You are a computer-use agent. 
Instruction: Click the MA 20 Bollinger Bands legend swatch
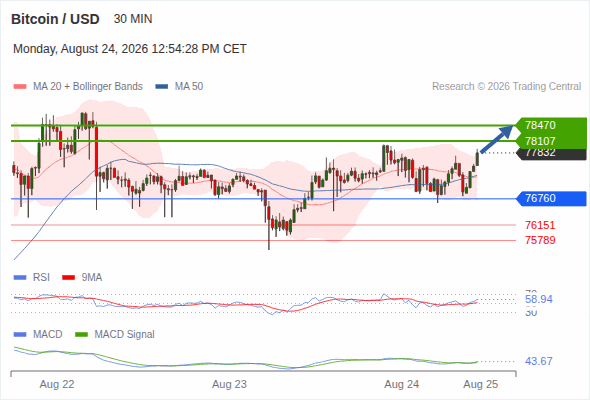(20, 87)
